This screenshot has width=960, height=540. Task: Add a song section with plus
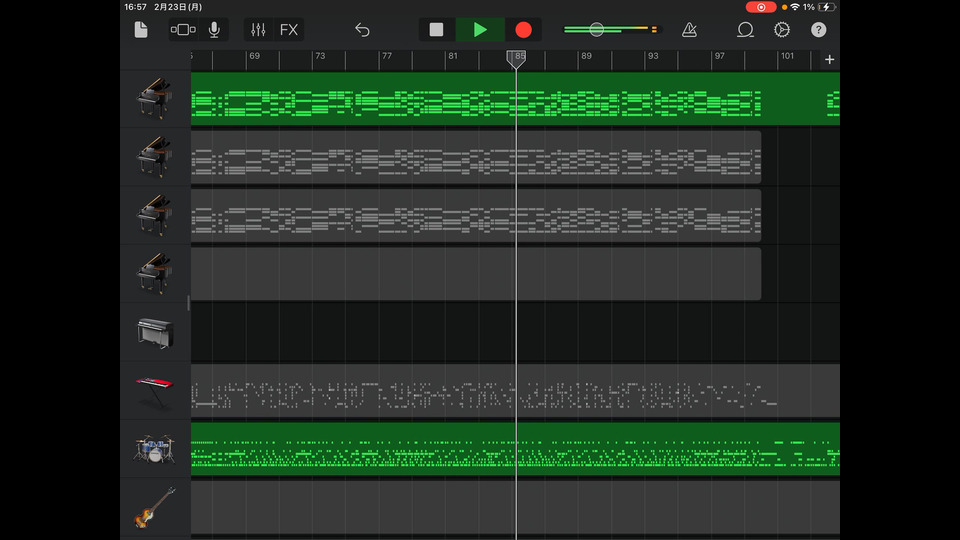tap(830, 59)
